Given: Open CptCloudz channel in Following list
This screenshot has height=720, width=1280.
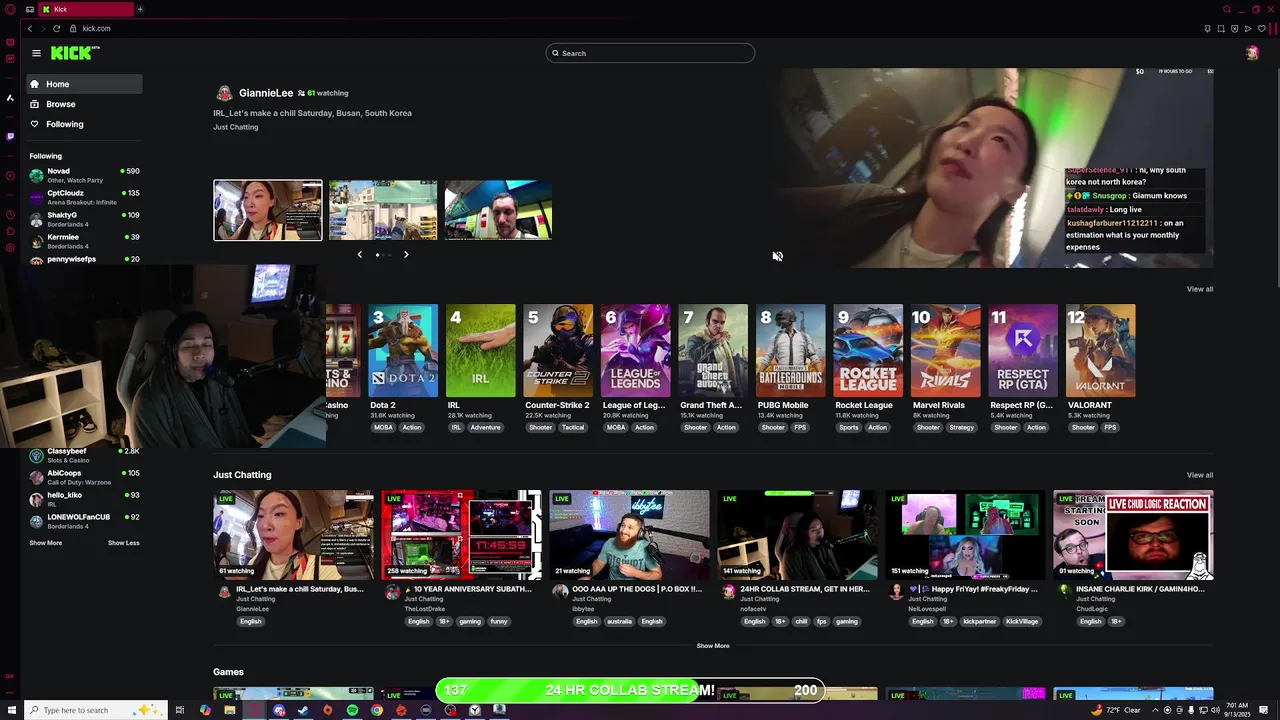Looking at the screenshot, I should [x=84, y=197].
